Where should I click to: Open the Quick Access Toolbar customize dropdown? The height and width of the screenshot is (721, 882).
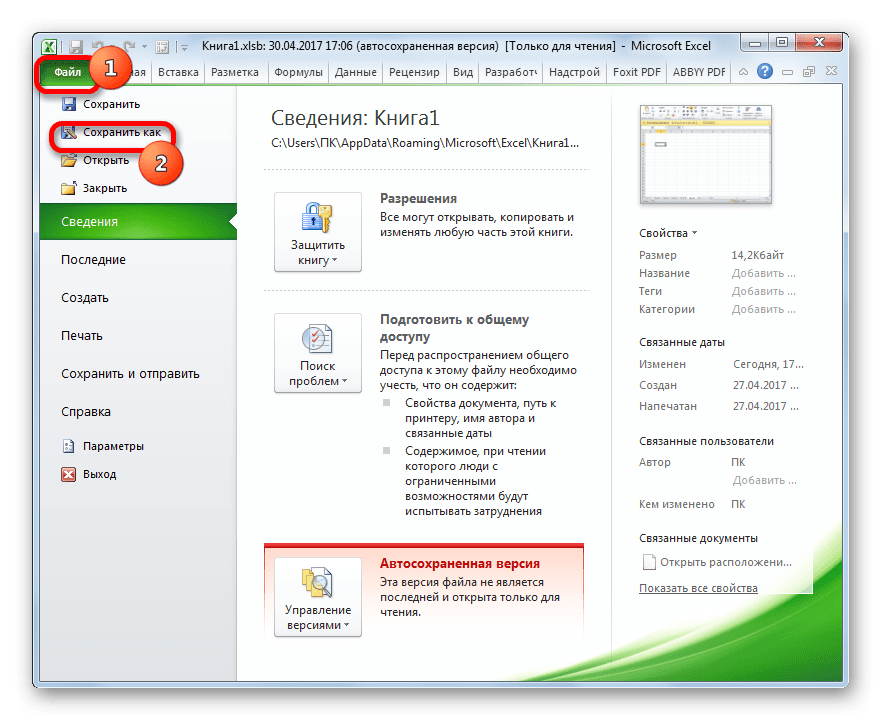[184, 47]
